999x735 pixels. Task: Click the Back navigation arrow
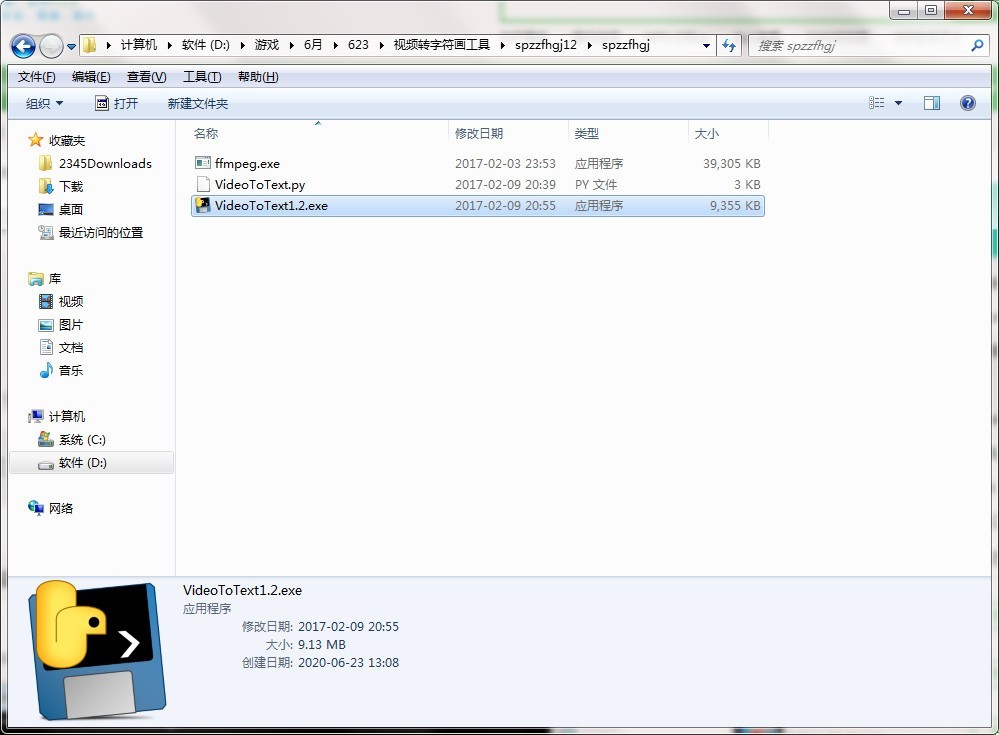pyautogui.click(x=24, y=46)
